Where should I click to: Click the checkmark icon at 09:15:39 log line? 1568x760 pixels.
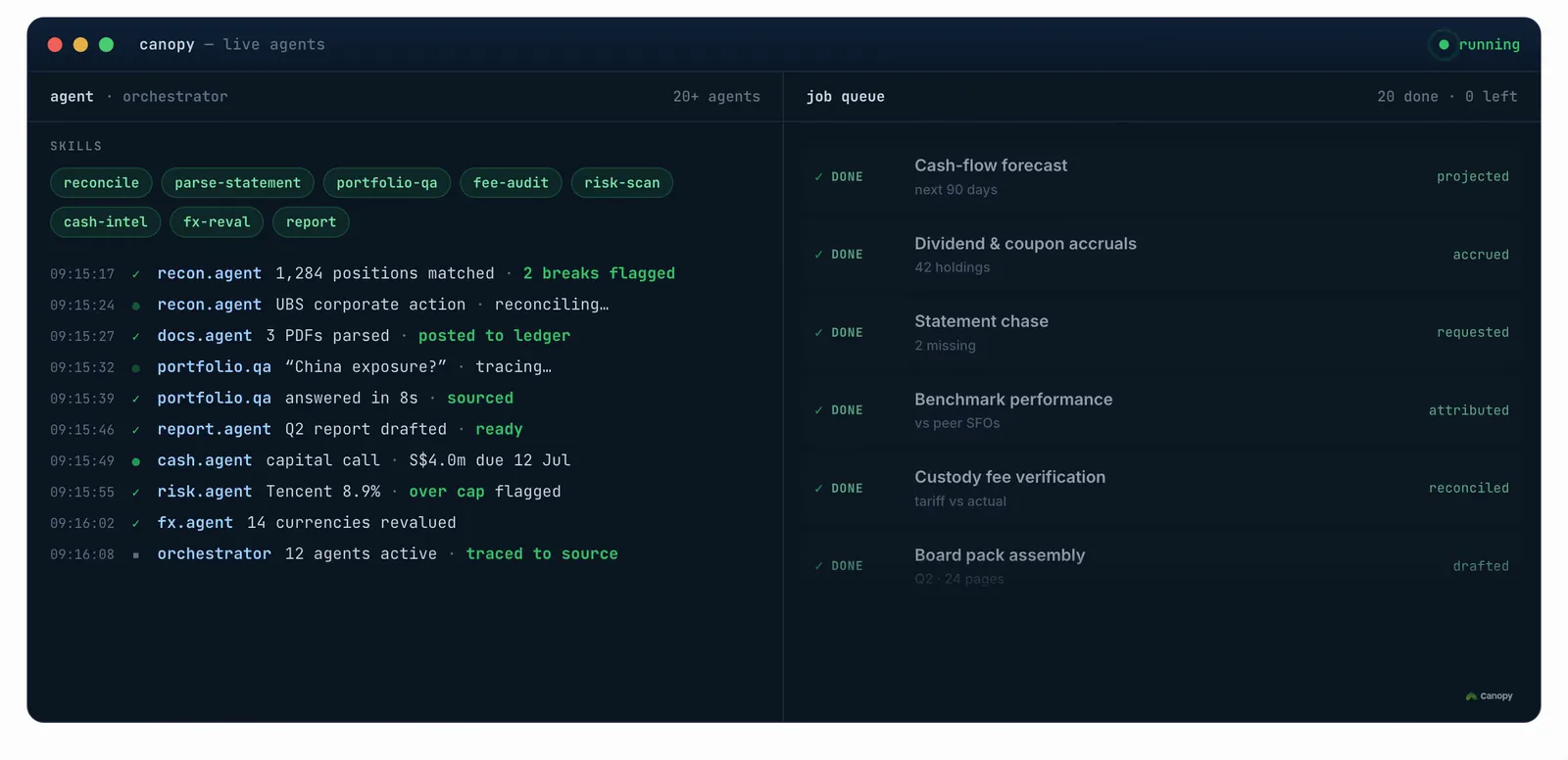[135, 399]
